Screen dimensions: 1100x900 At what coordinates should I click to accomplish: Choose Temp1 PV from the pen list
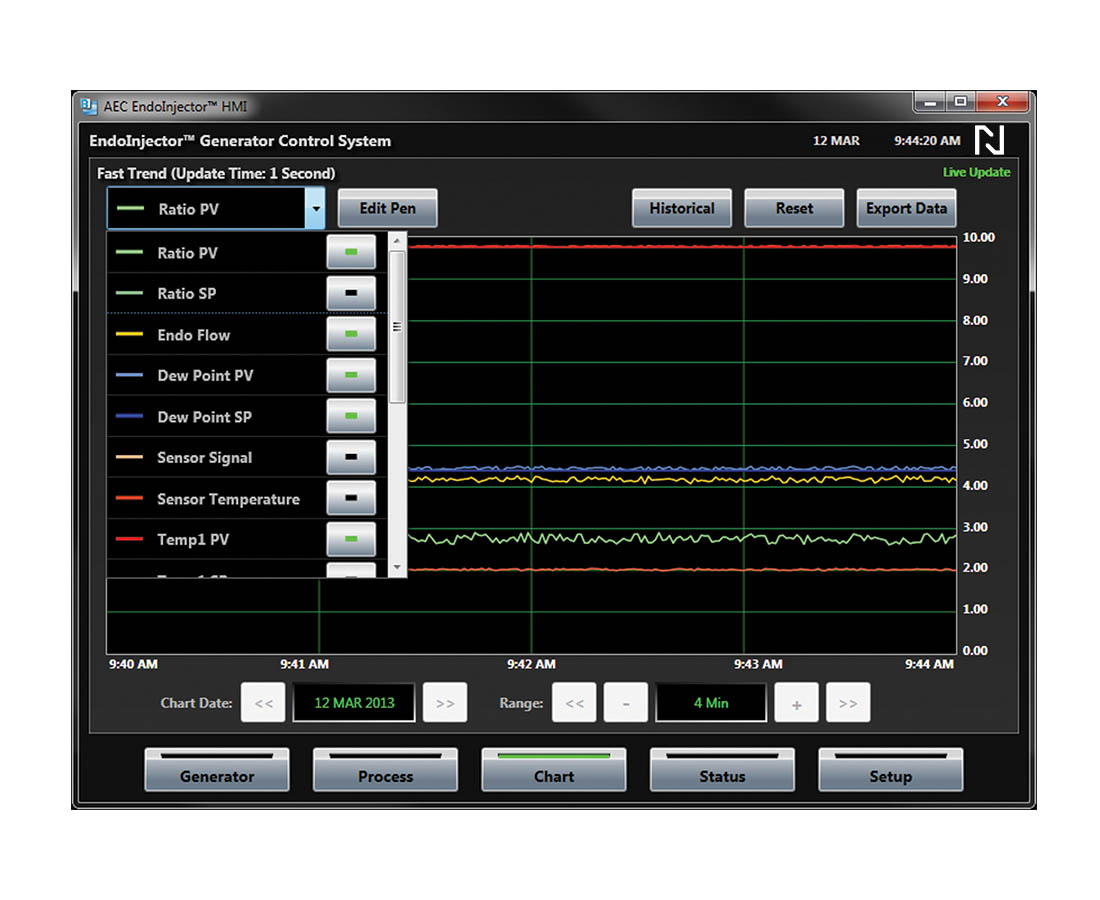click(193, 540)
